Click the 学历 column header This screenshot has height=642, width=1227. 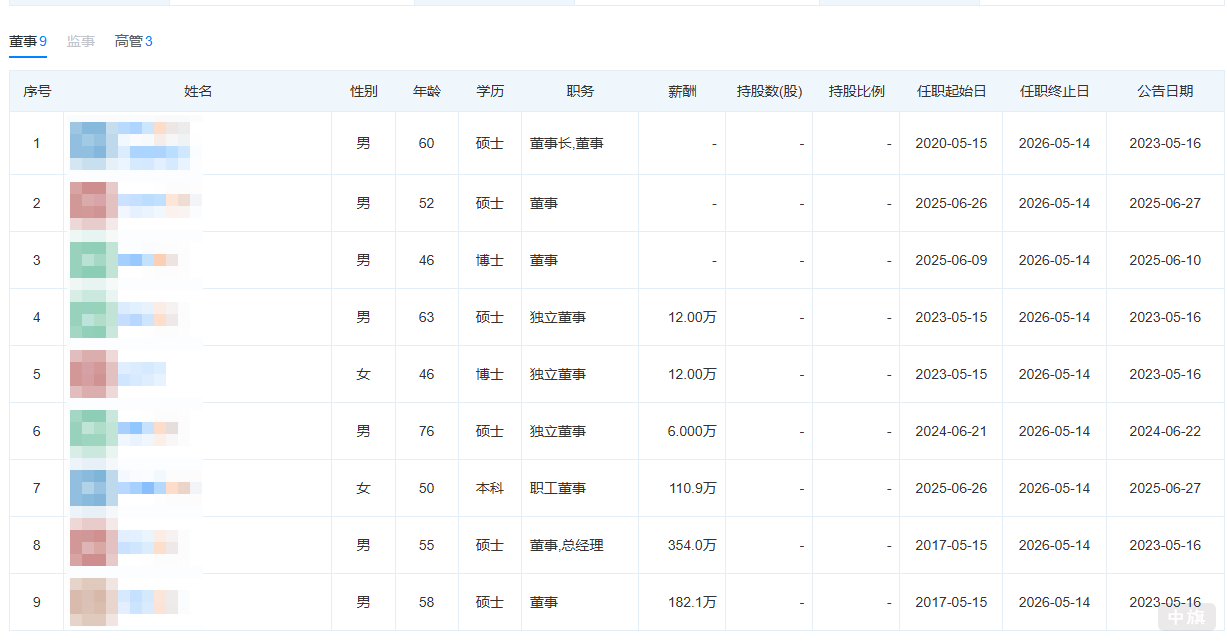pos(491,91)
